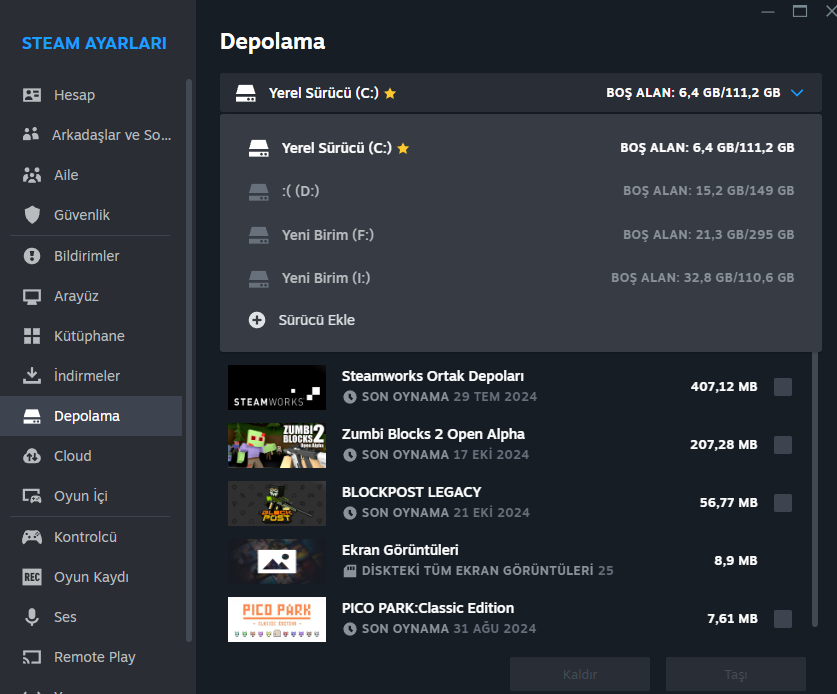The image size is (837, 694).
Task: Click the Cloud sync icon
Action: [31, 456]
